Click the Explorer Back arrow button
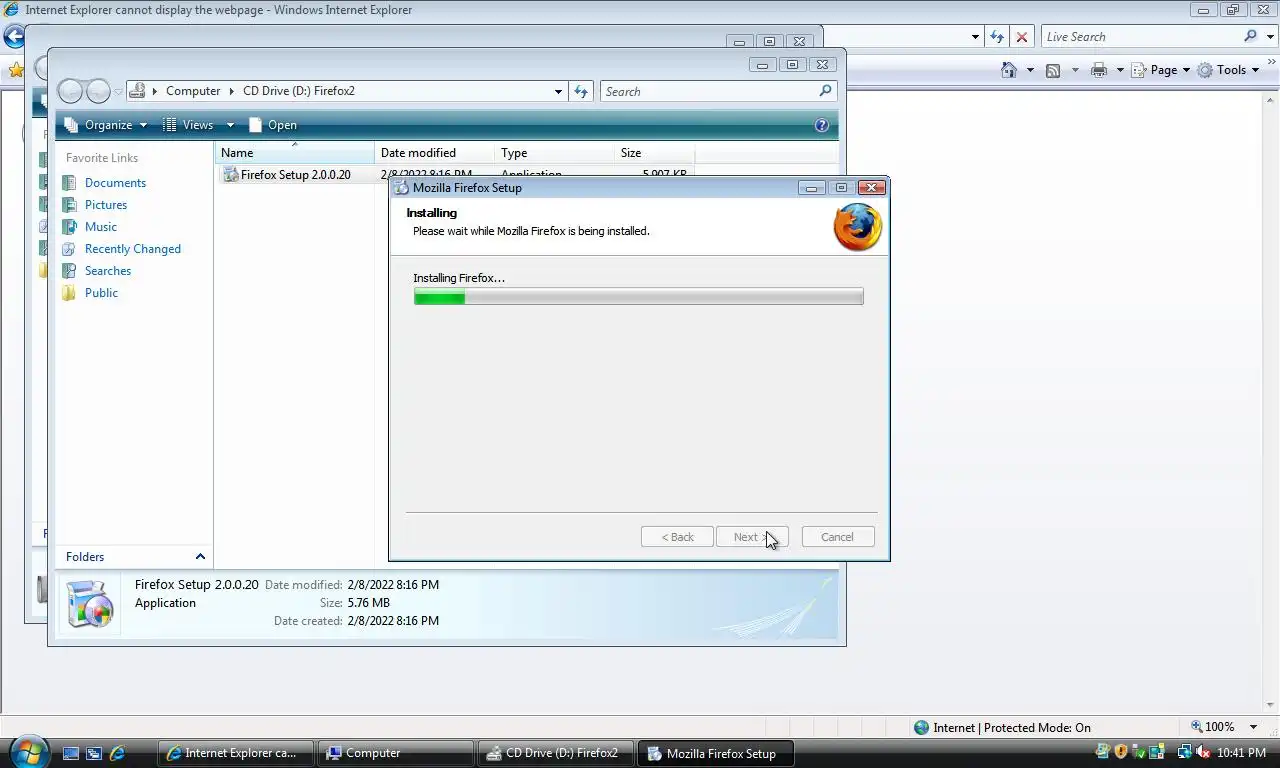1280x768 pixels. click(70, 91)
